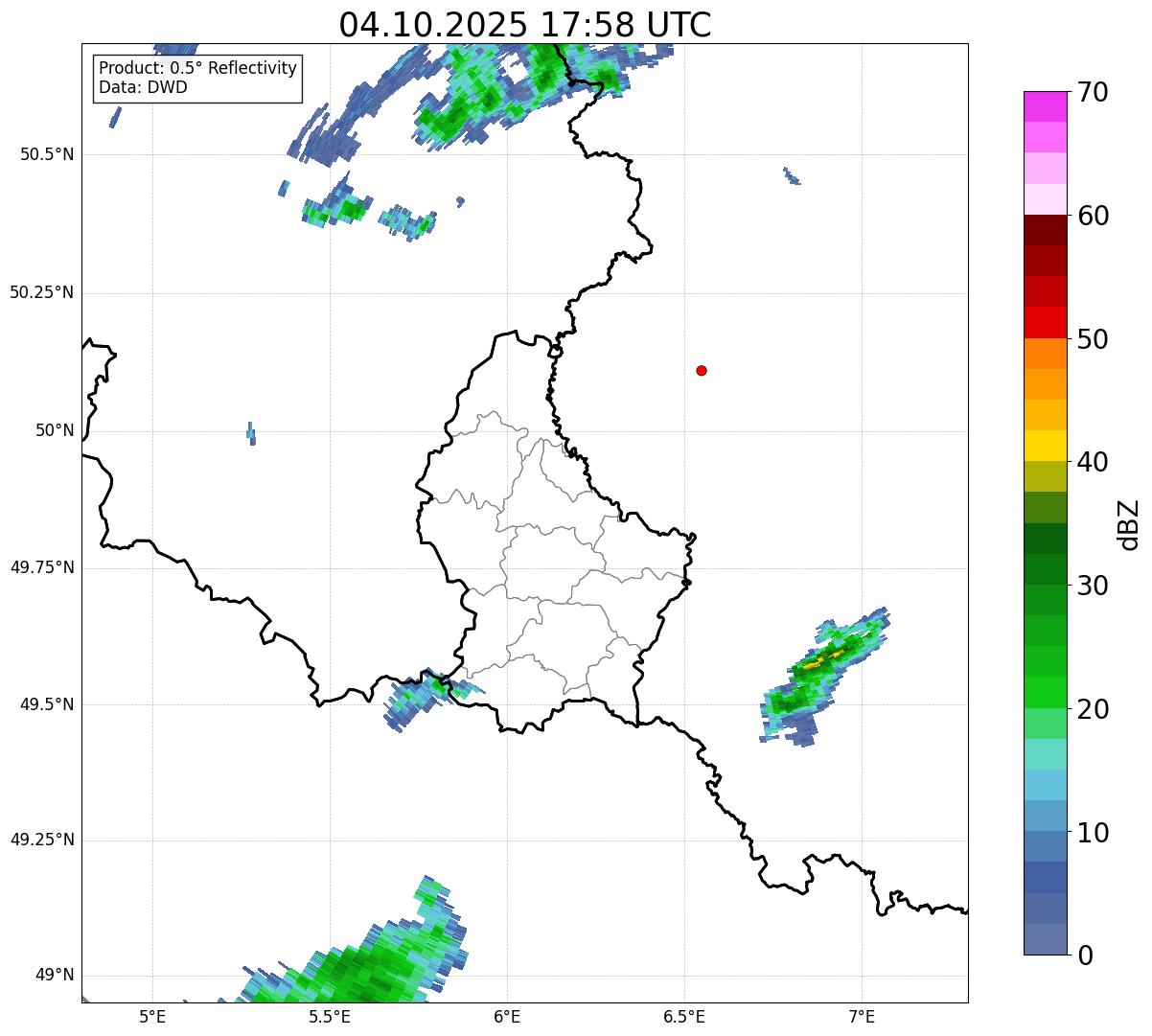Select the dark maroon swatch below 60
The height and width of the screenshot is (1036, 1152).
[1045, 230]
